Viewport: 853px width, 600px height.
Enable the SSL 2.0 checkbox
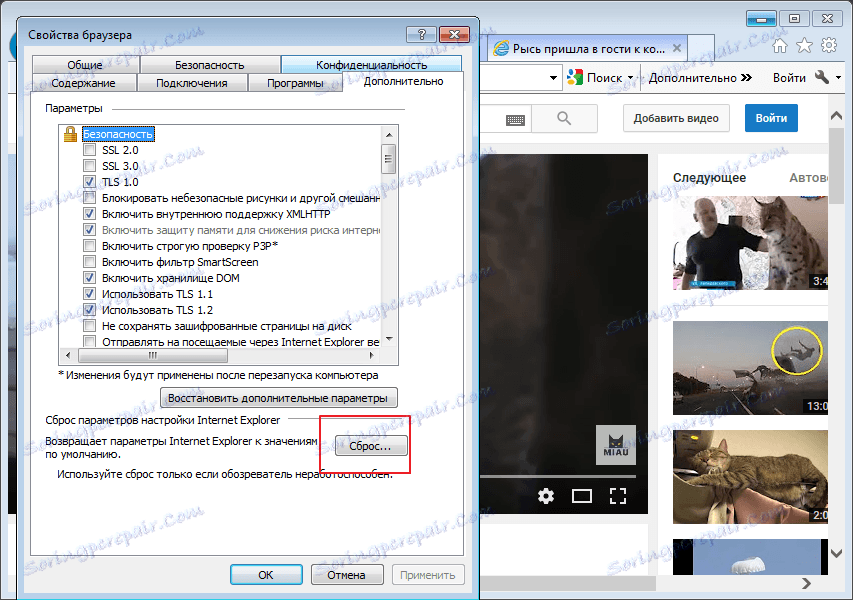click(x=89, y=150)
